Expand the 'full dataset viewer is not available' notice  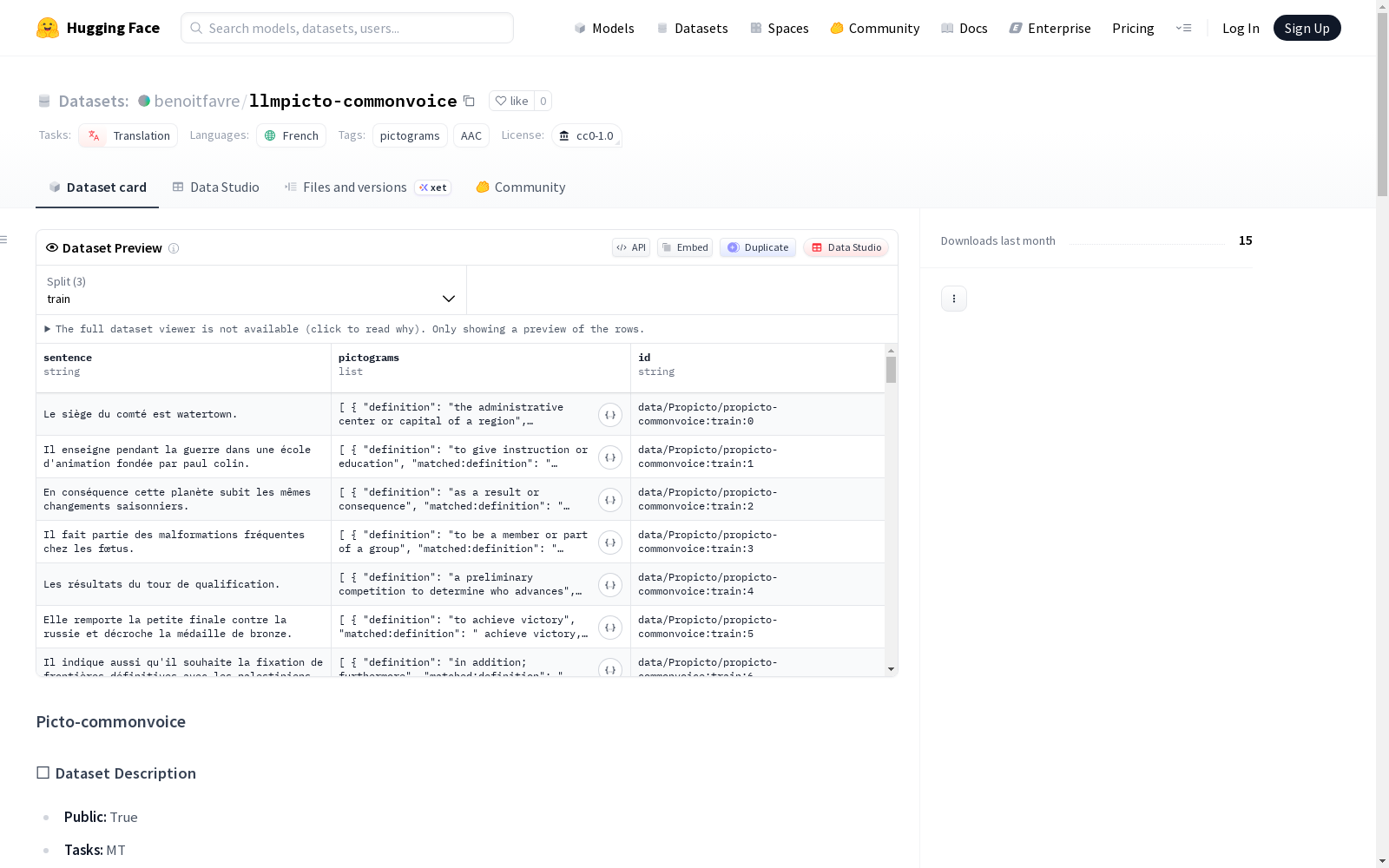click(x=345, y=329)
